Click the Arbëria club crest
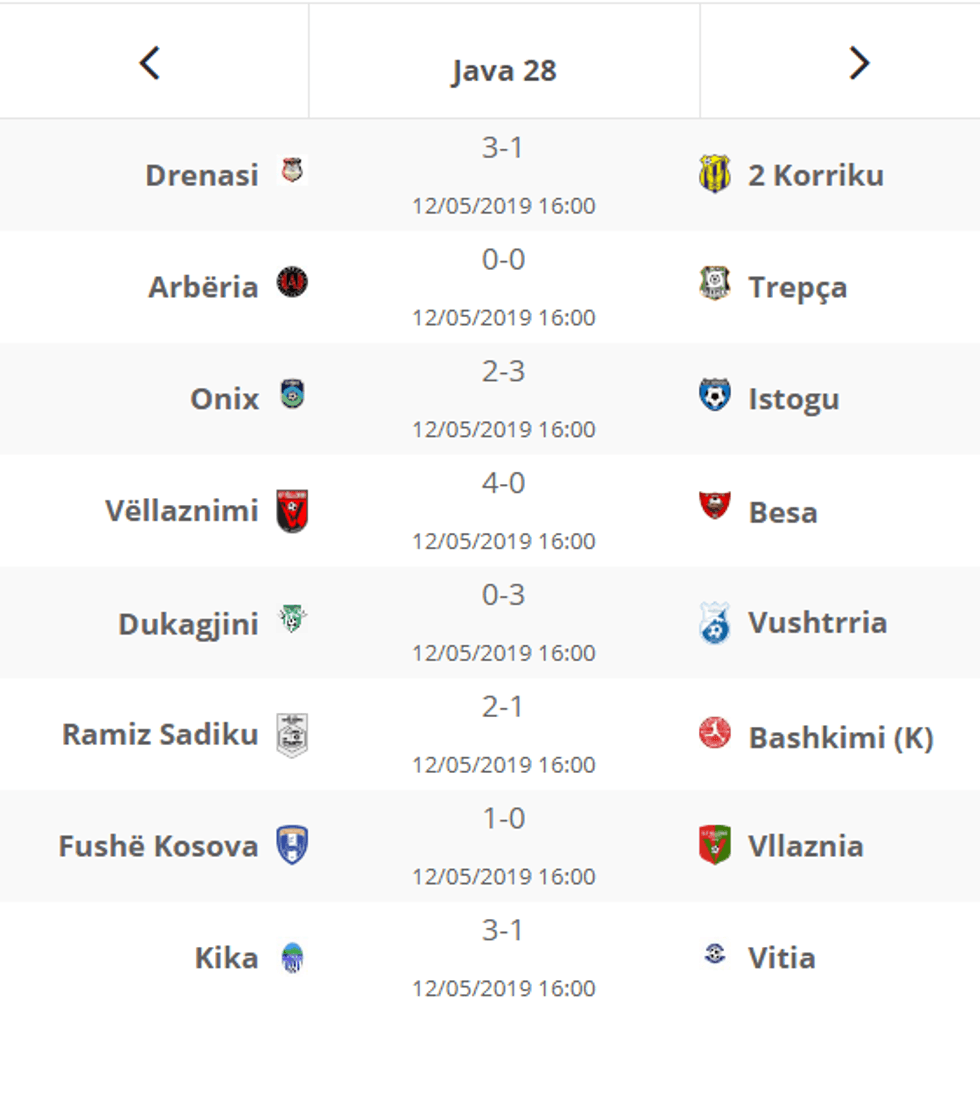980x1095 pixels. pos(292,284)
